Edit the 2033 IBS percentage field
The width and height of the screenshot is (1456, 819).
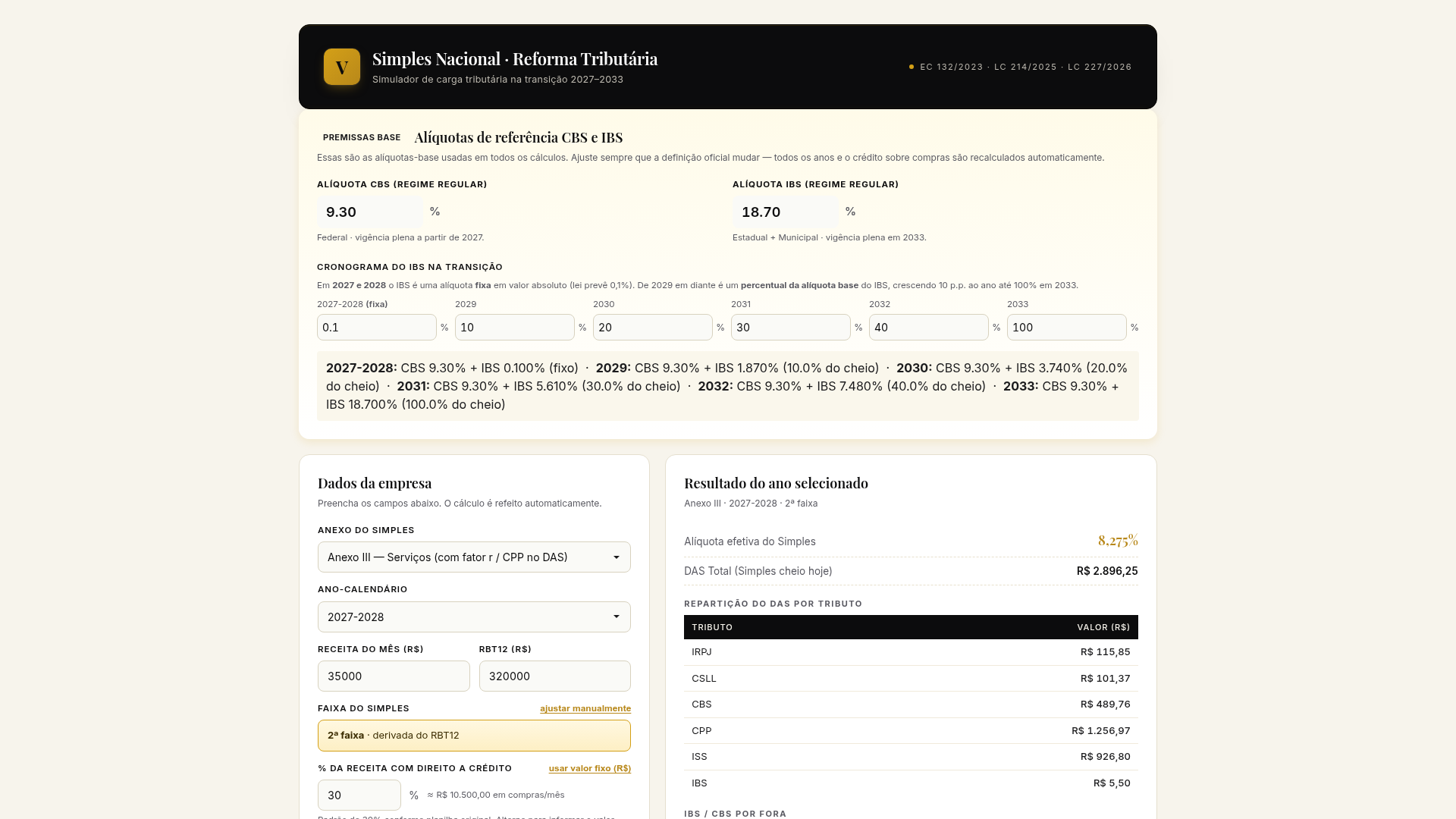1067,328
